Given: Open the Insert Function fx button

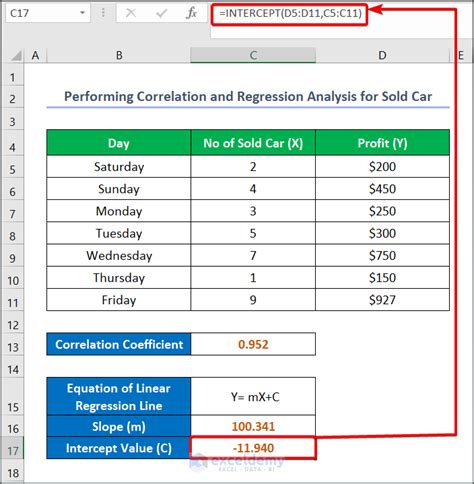Looking at the screenshot, I should pyautogui.click(x=191, y=13).
